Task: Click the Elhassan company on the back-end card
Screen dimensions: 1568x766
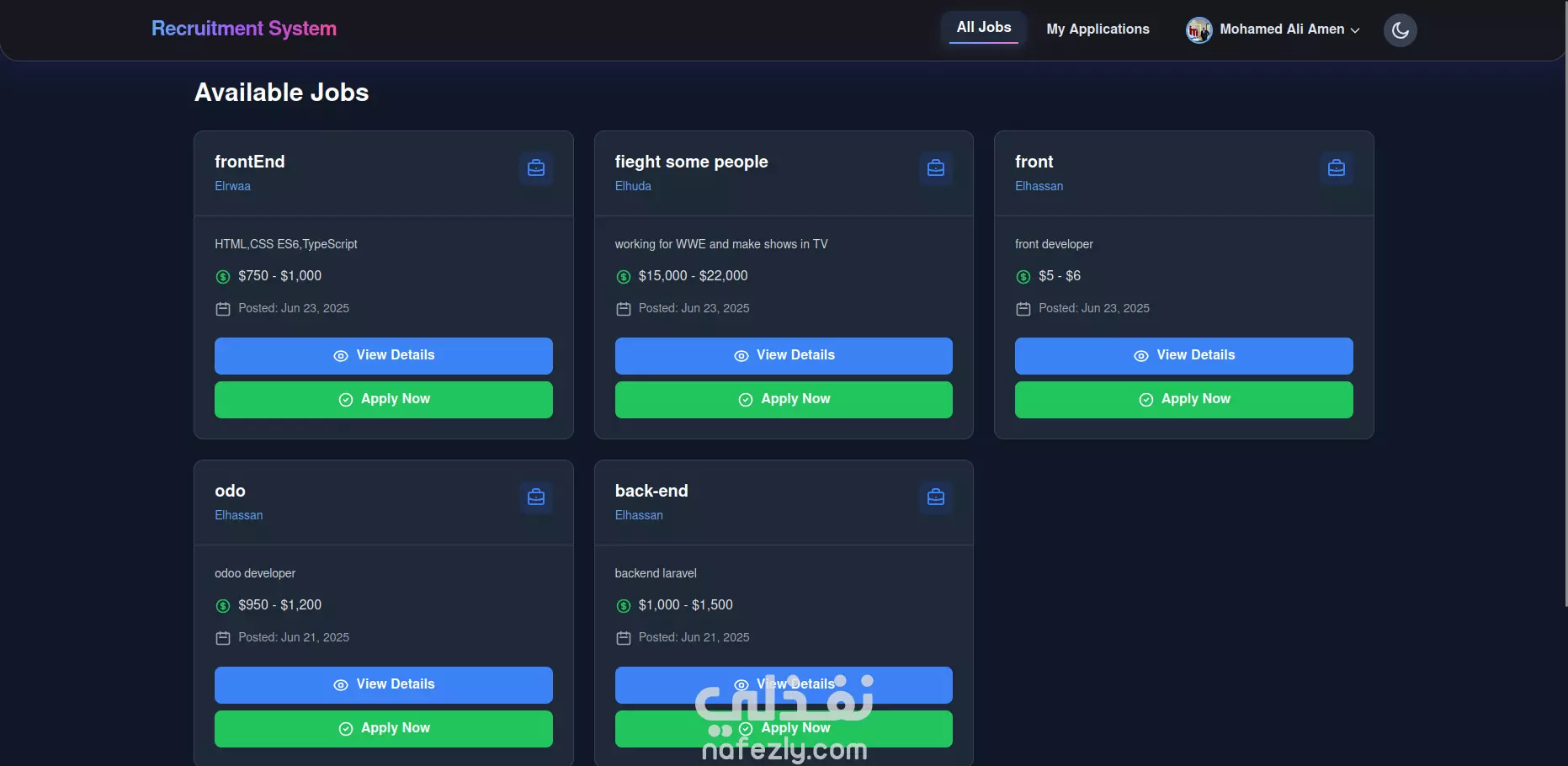Action: click(639, 515)
